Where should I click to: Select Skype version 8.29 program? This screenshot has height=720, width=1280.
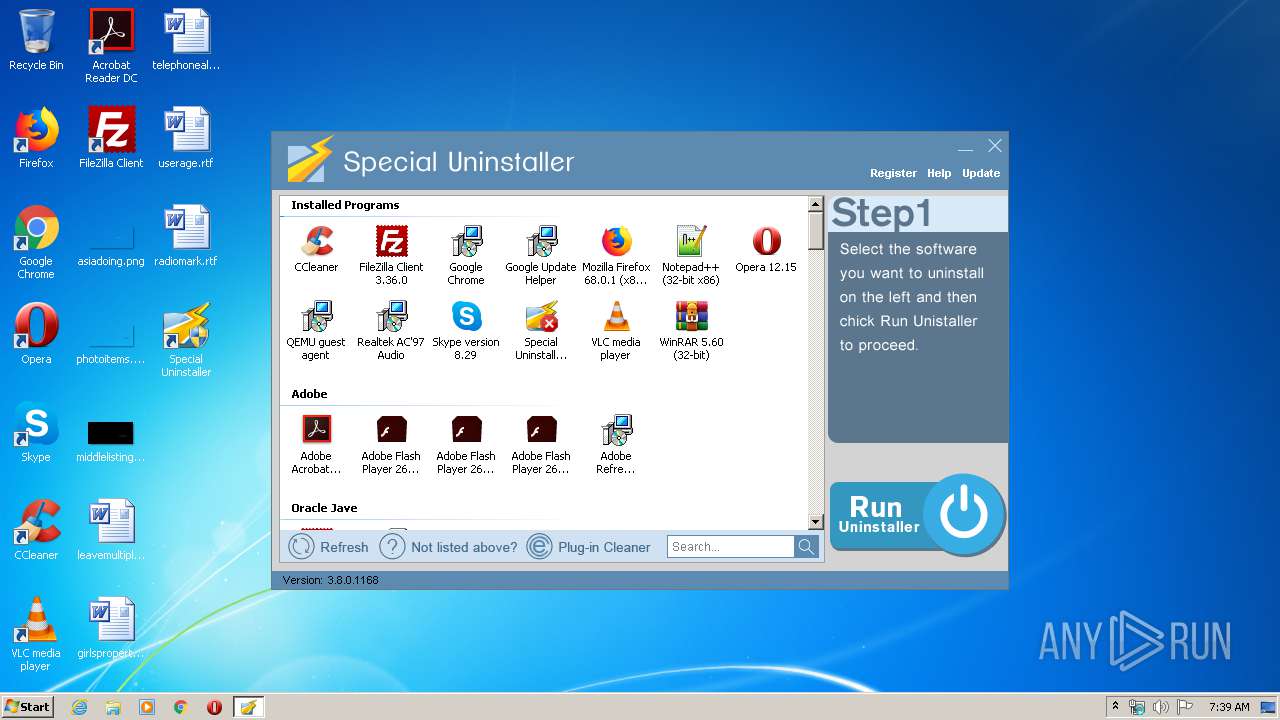click(466, 330)
